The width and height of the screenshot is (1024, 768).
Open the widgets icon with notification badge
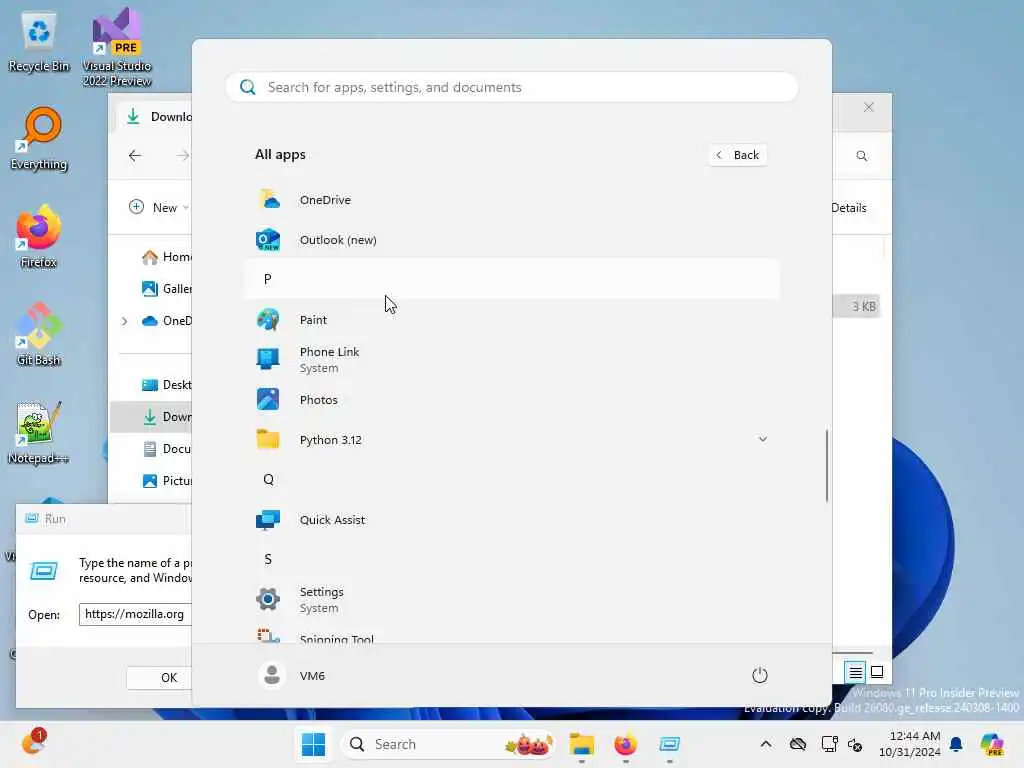34,742
